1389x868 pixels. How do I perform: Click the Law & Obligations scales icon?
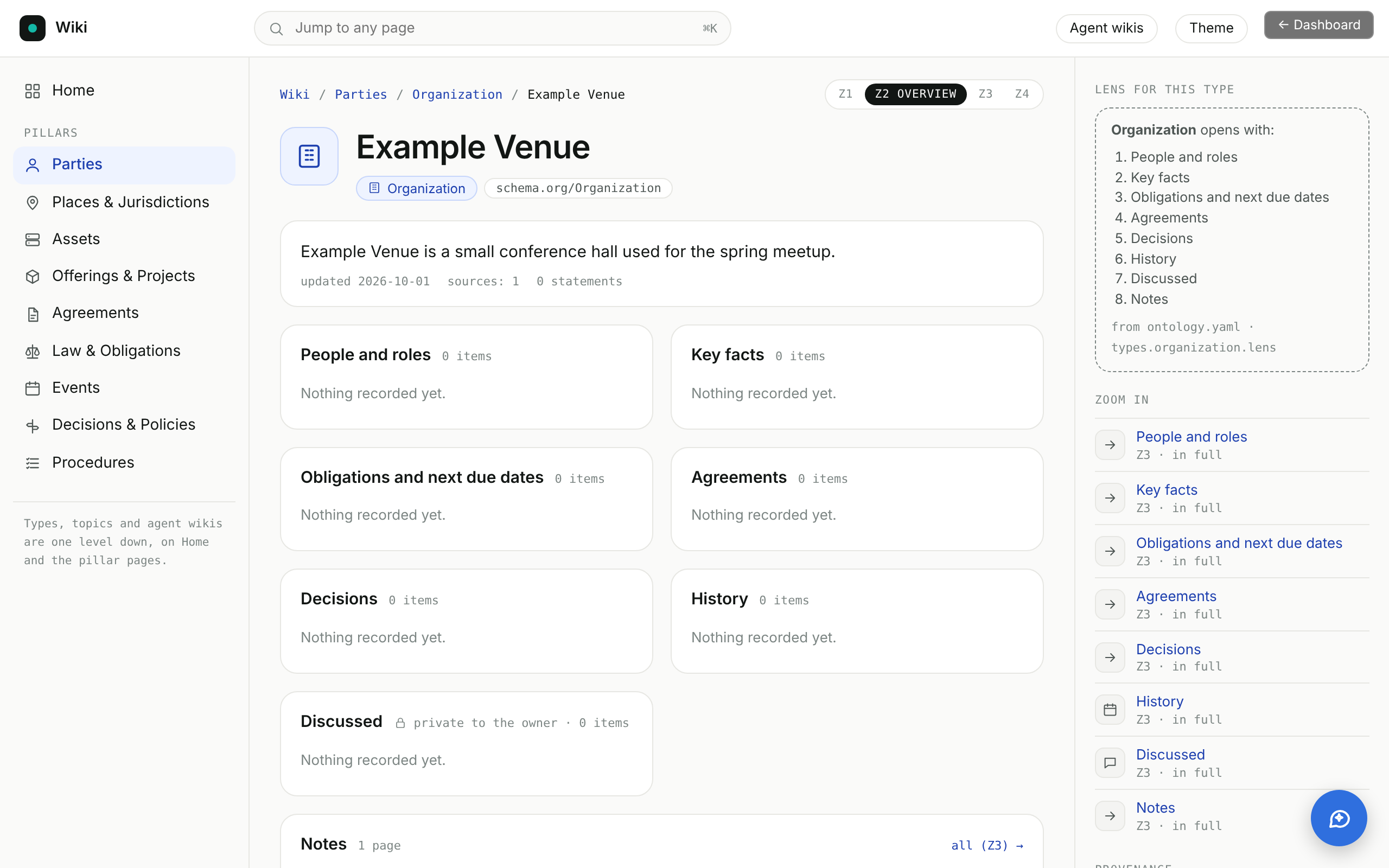(x=33, y=352)
